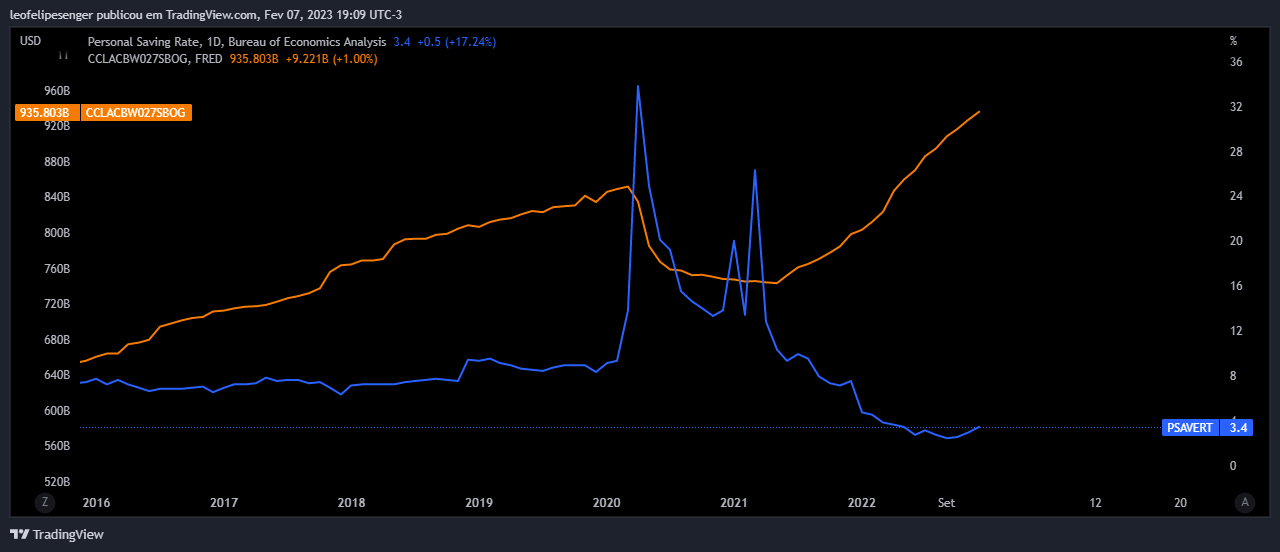Click the blue 3.4 value tag
The width and height of the screenshot is (1280, 552).
1239,428
